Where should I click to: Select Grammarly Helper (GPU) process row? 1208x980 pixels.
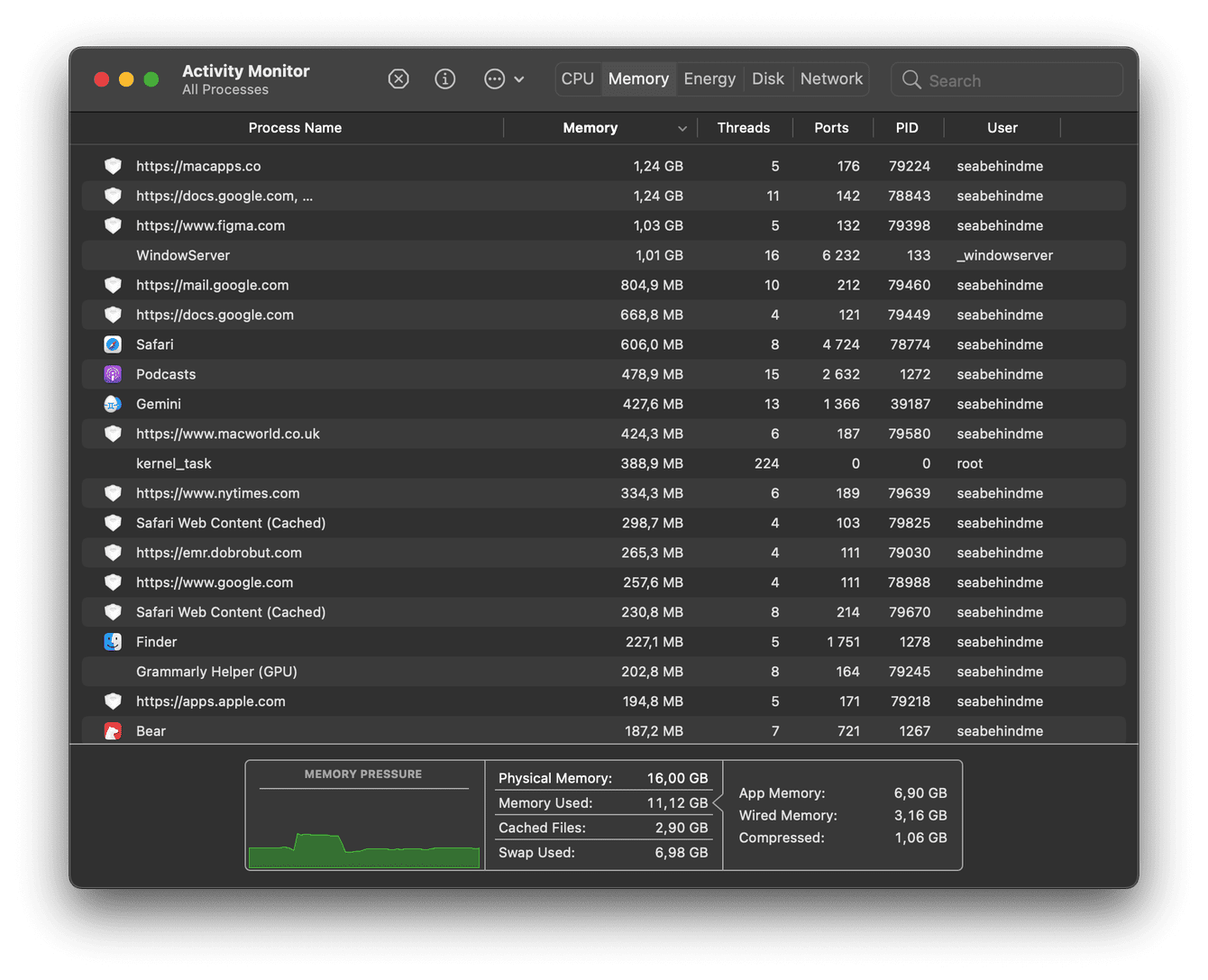(x=604, y=672)
